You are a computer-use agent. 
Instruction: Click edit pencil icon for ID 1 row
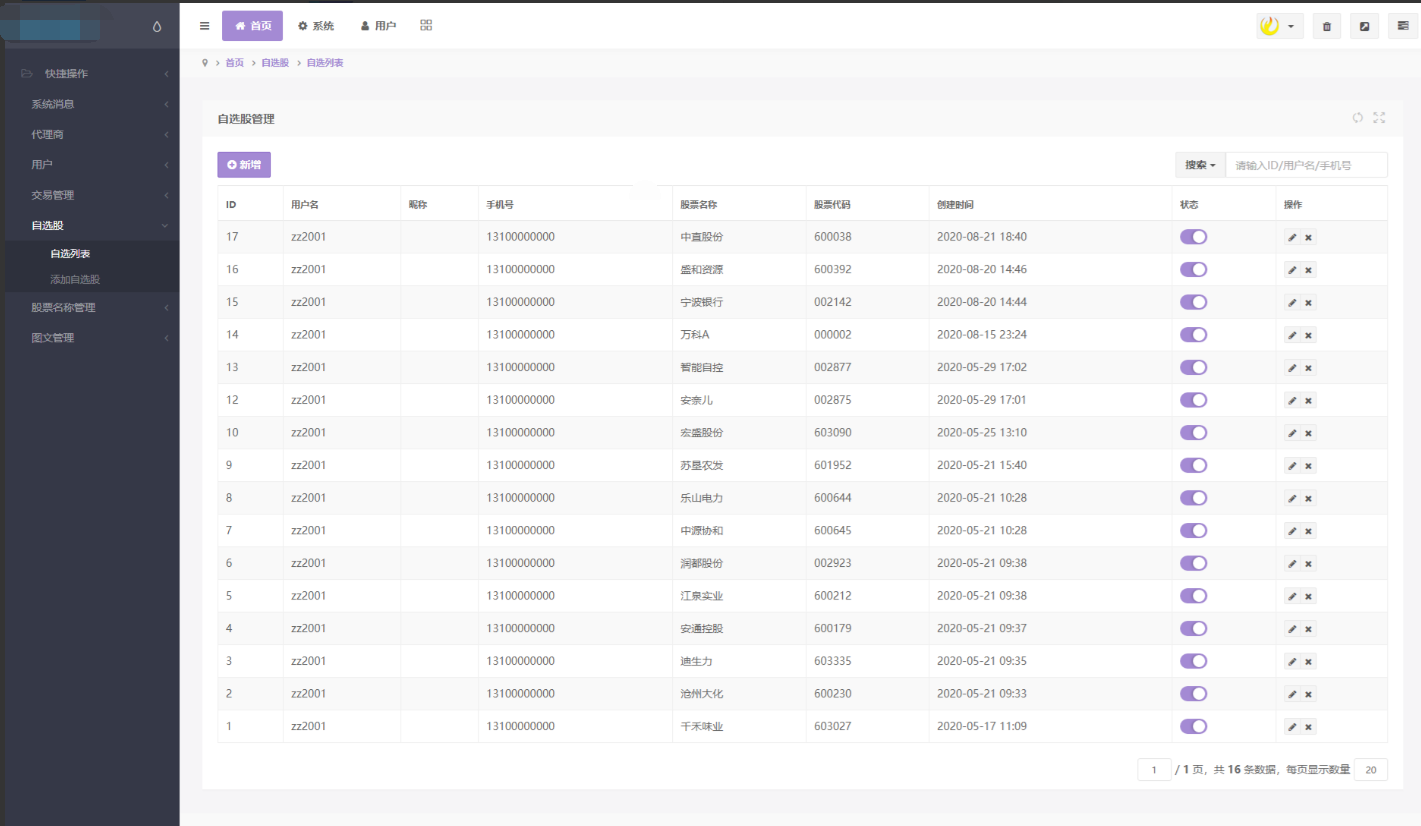coord(1292,727)
